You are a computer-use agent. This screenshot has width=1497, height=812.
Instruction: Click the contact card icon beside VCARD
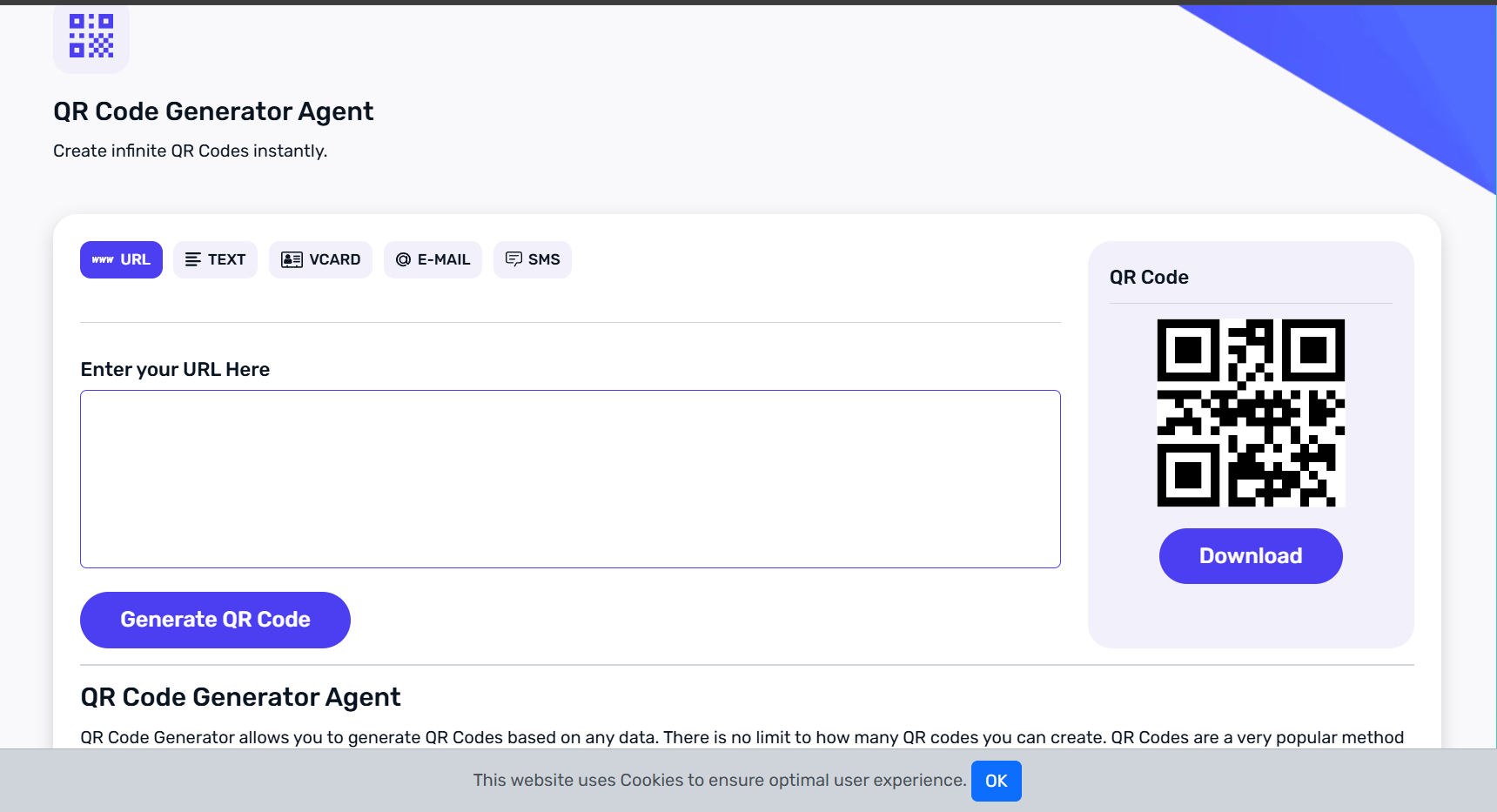(292, 259)
